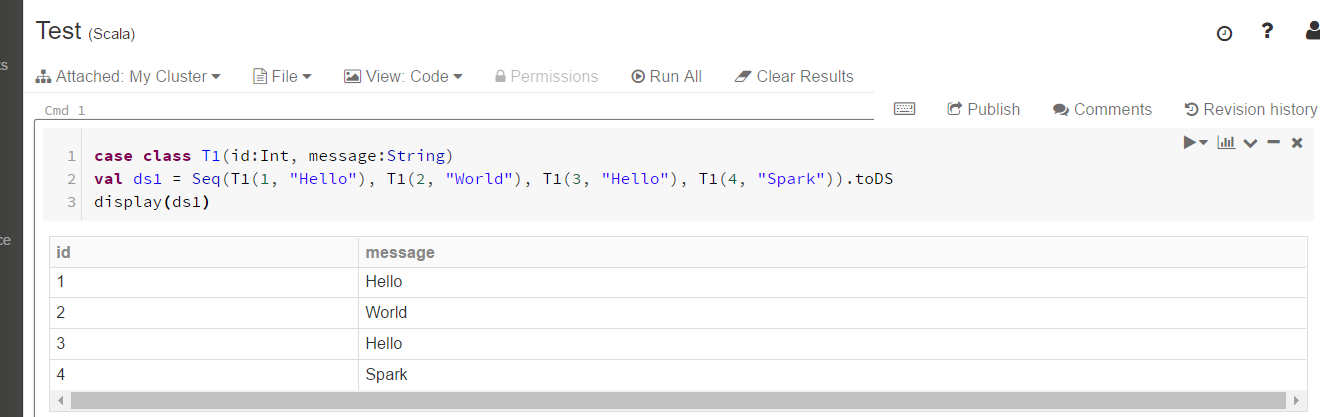Click the Publish button
The image size is (1320, 417).
(984, 109)
